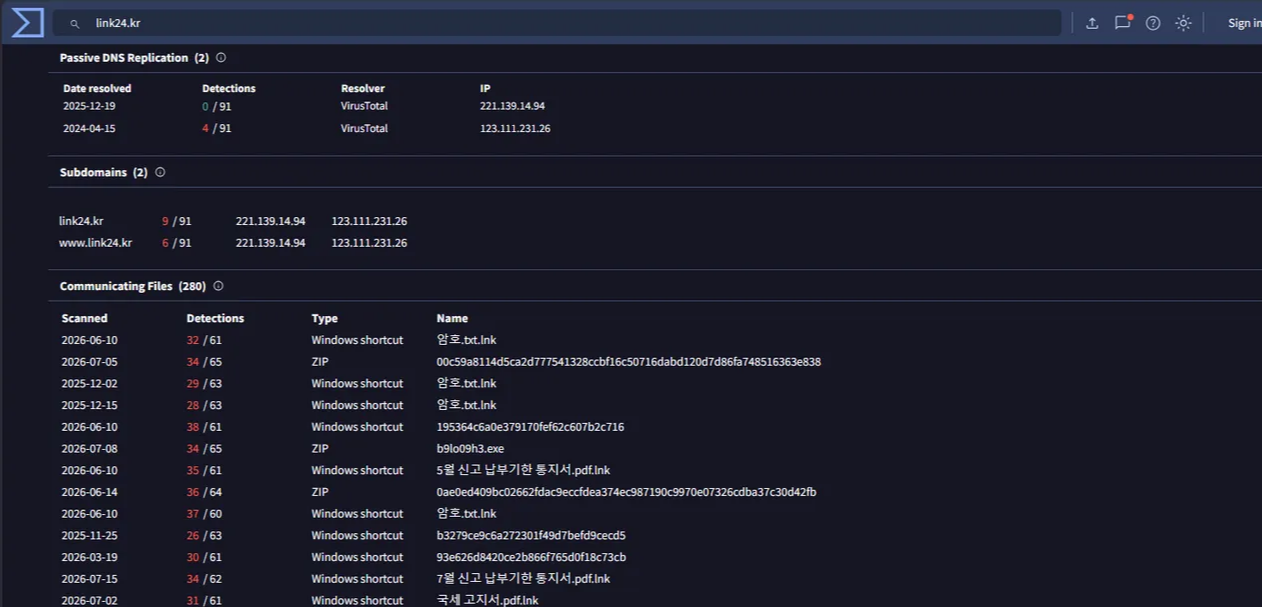Open IP 221.139.14.94 in Passive DNS
The height and width of the screenshot is (607, 1262).
(512, 106)
